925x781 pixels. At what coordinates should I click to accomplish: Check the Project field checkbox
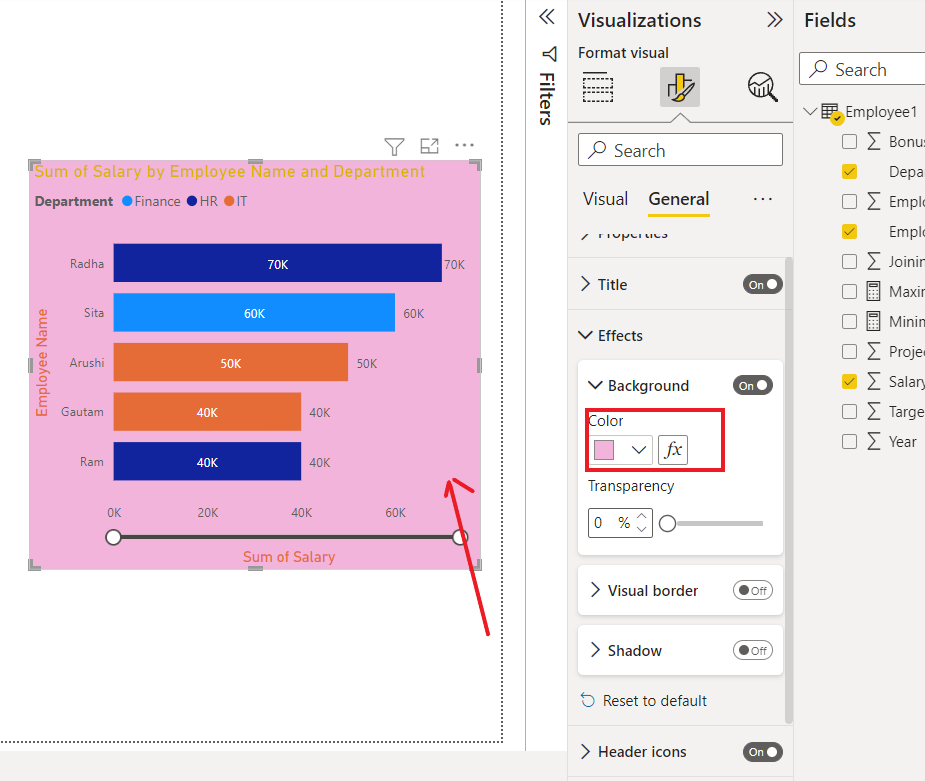pyautogui.click(x=849, y=352)
